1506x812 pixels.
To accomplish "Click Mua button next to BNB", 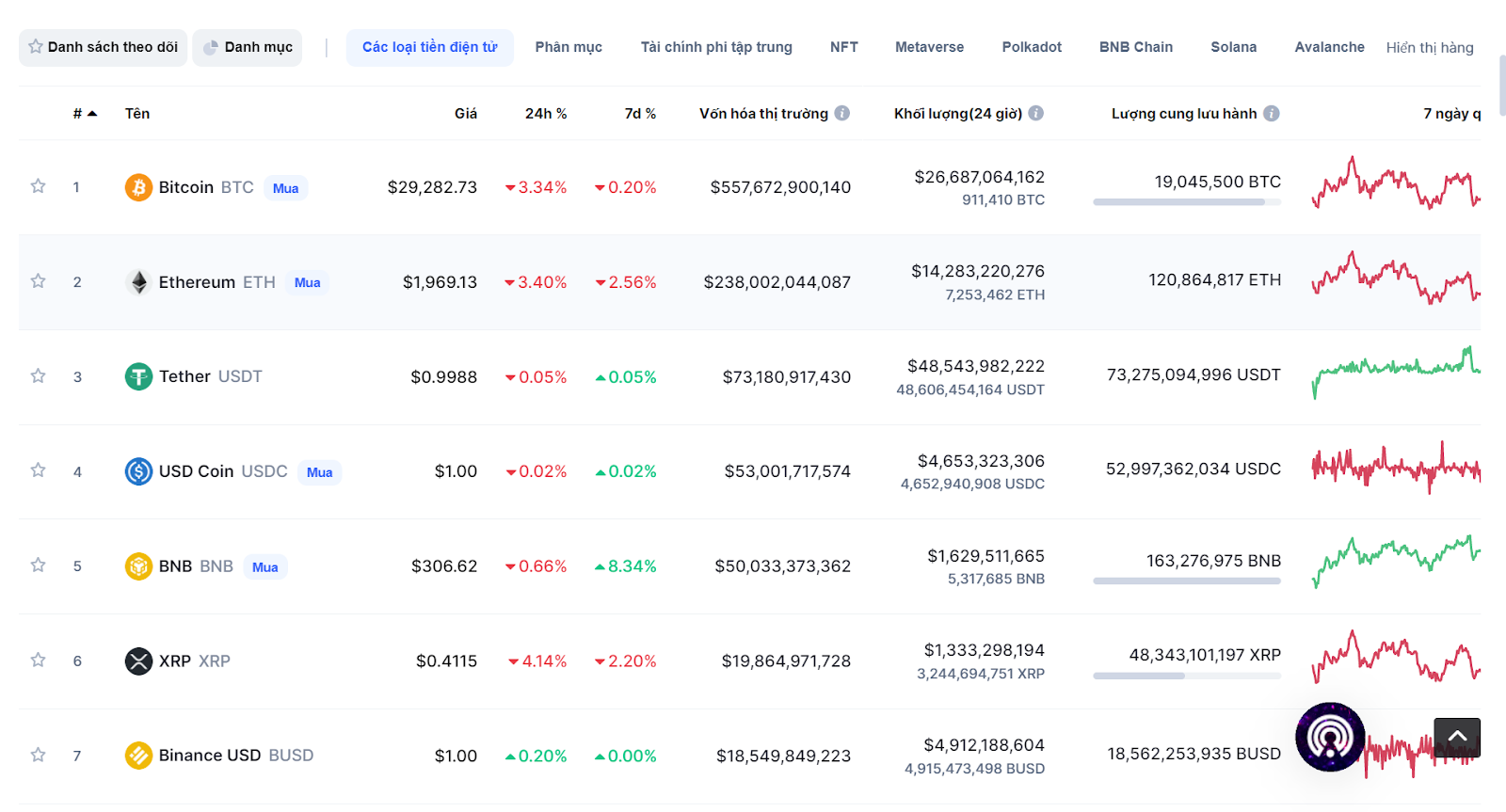I will 264,567.
